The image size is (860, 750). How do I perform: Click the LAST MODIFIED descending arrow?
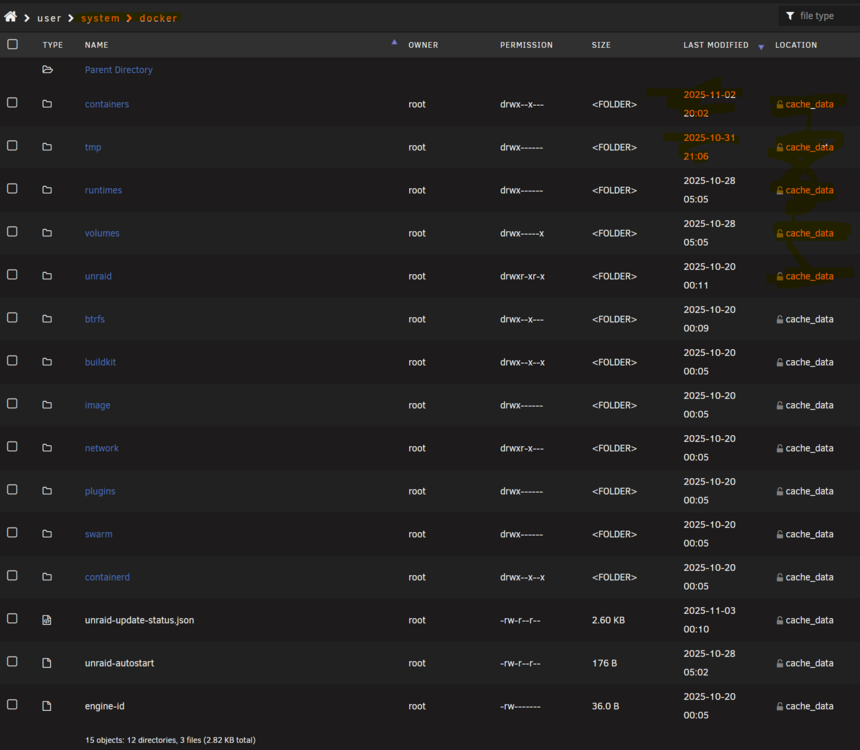coord(761,47)
